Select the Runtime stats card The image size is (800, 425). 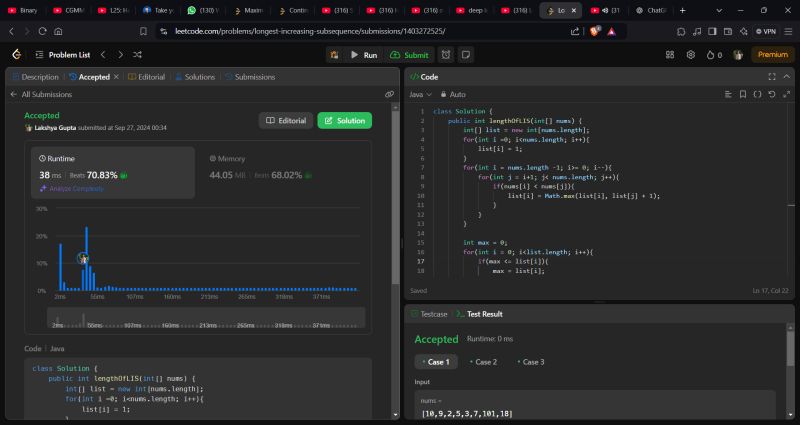(x=113, y=172)
